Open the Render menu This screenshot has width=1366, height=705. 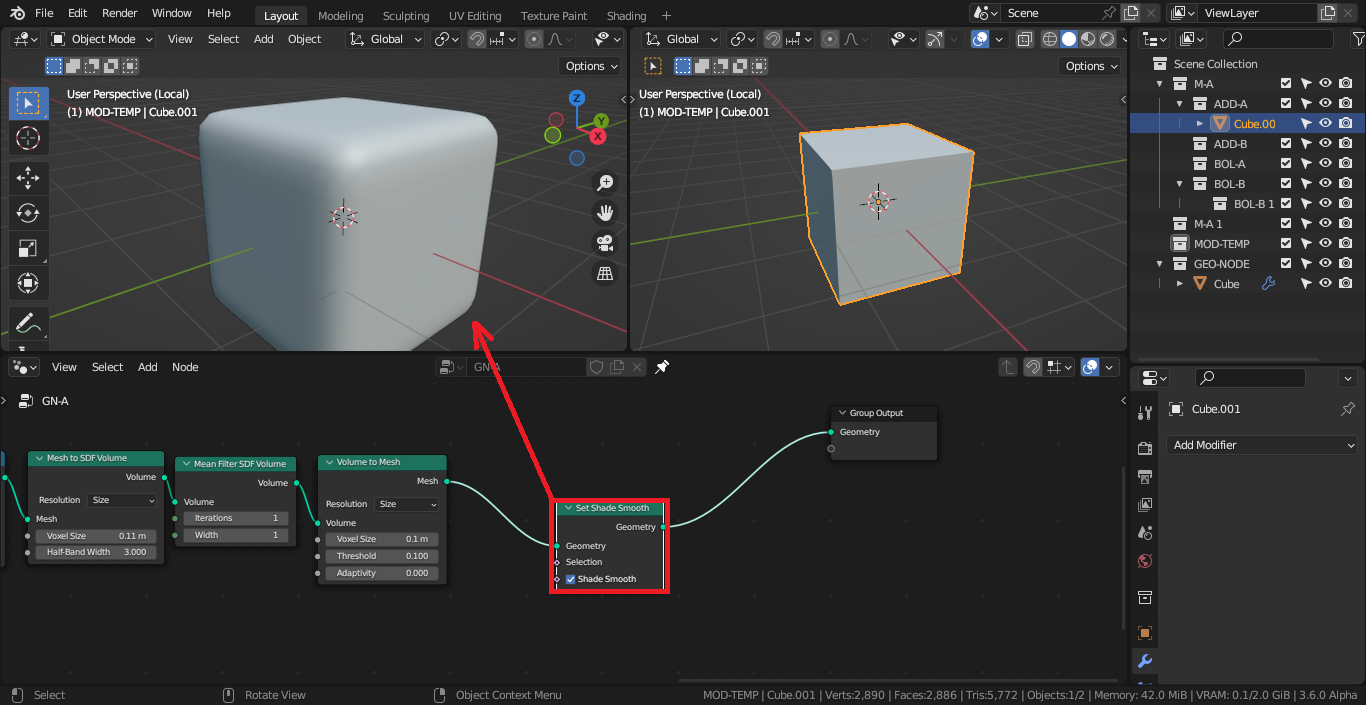120,13
